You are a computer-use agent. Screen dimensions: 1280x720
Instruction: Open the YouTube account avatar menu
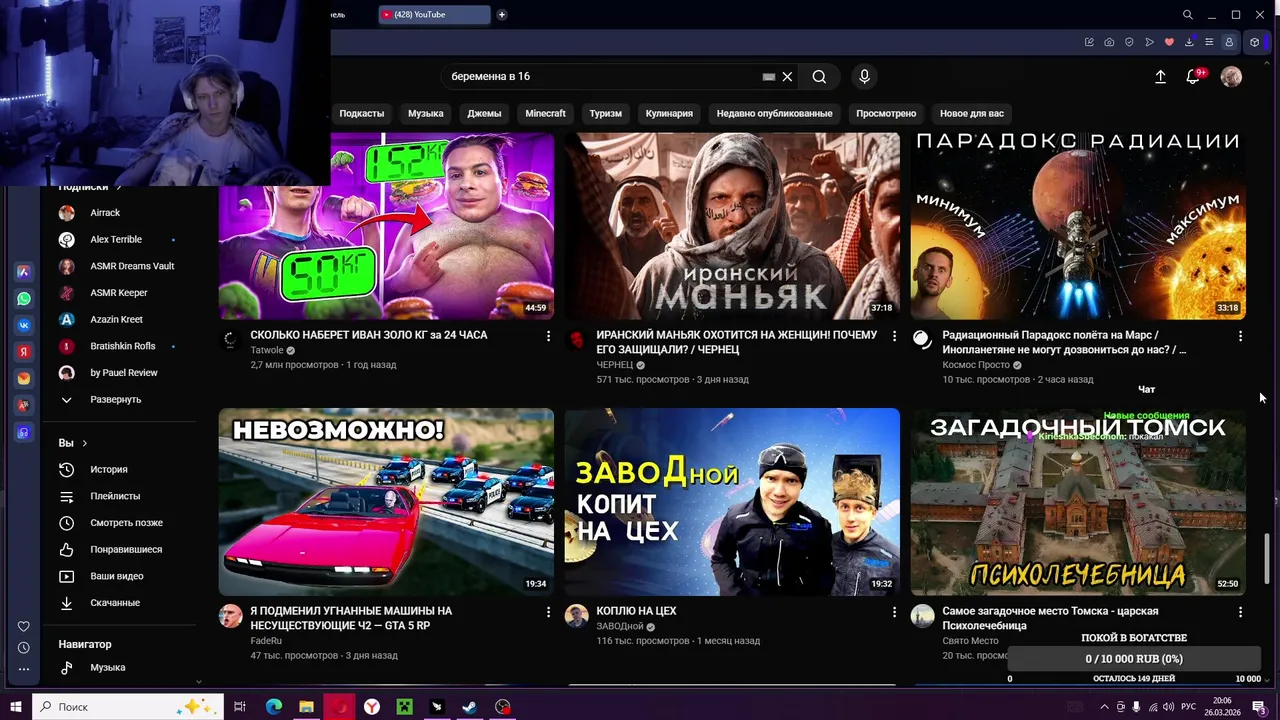1231,76
